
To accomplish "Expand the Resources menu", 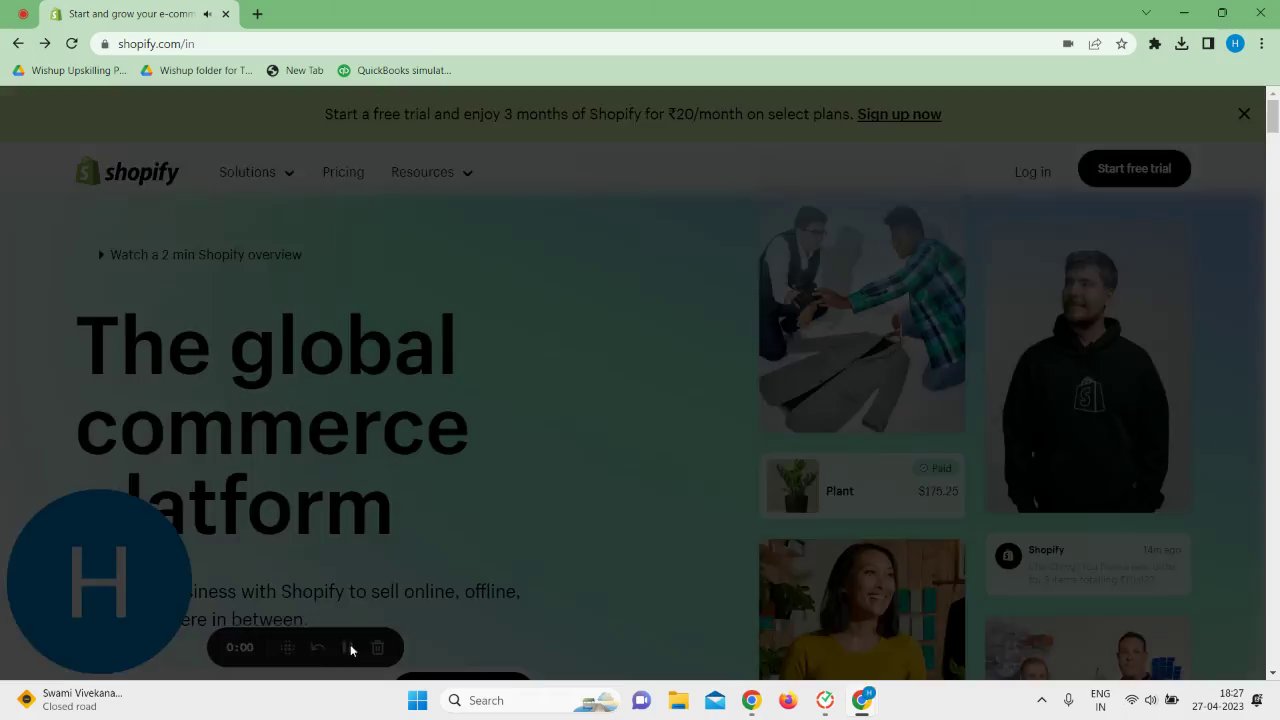I will [x=432, y=172].
